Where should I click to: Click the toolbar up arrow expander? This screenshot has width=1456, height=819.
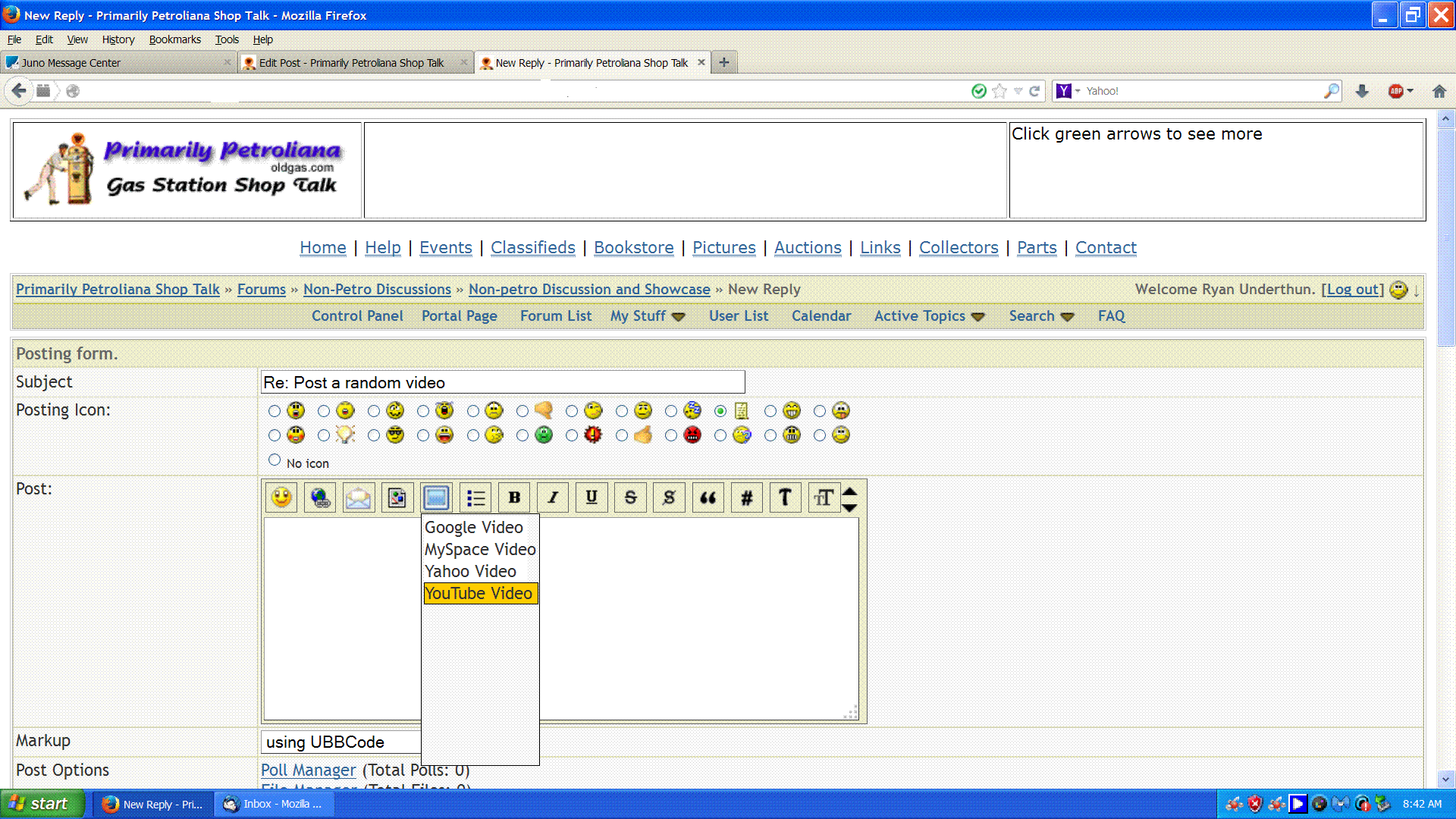[x=850, y=491]
